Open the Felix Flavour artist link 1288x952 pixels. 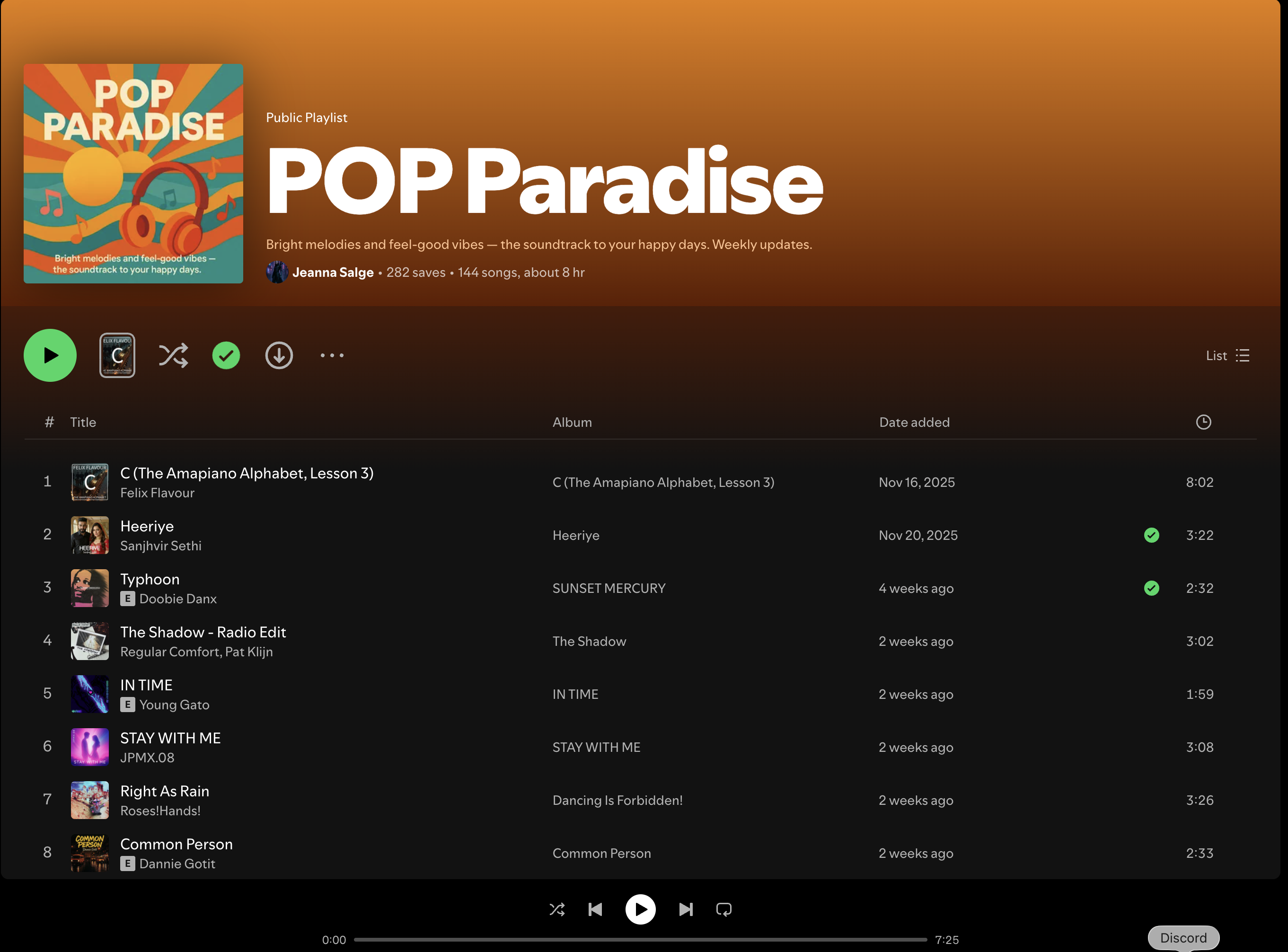coord(157,494)
